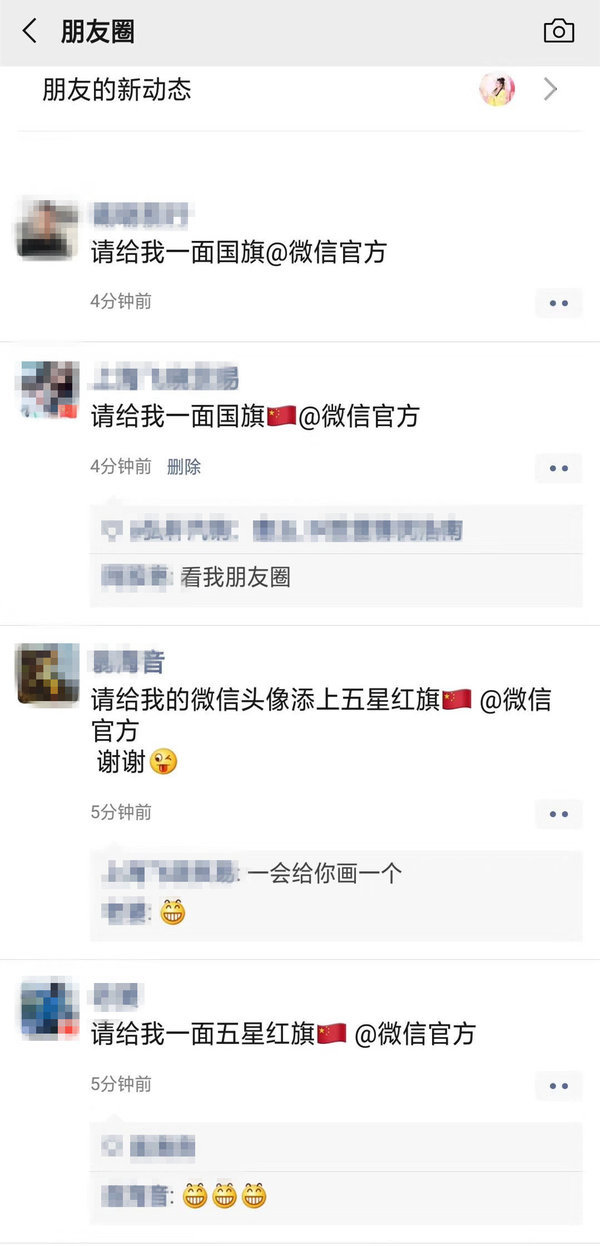
Task: Open third poster's brown avatar
Action: click(49, 674)
